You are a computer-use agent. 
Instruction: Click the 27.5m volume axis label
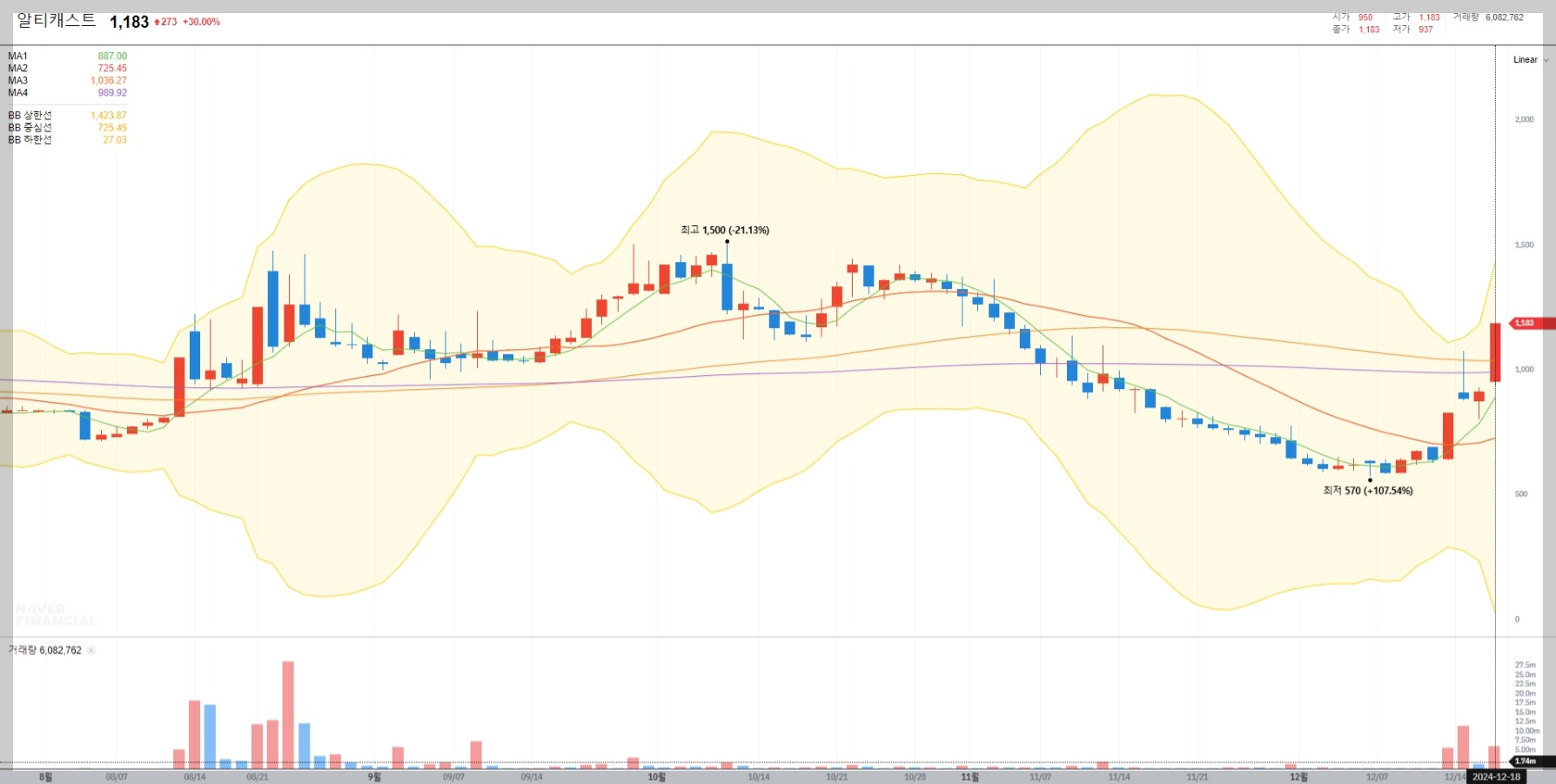[x=1526, y=665]
